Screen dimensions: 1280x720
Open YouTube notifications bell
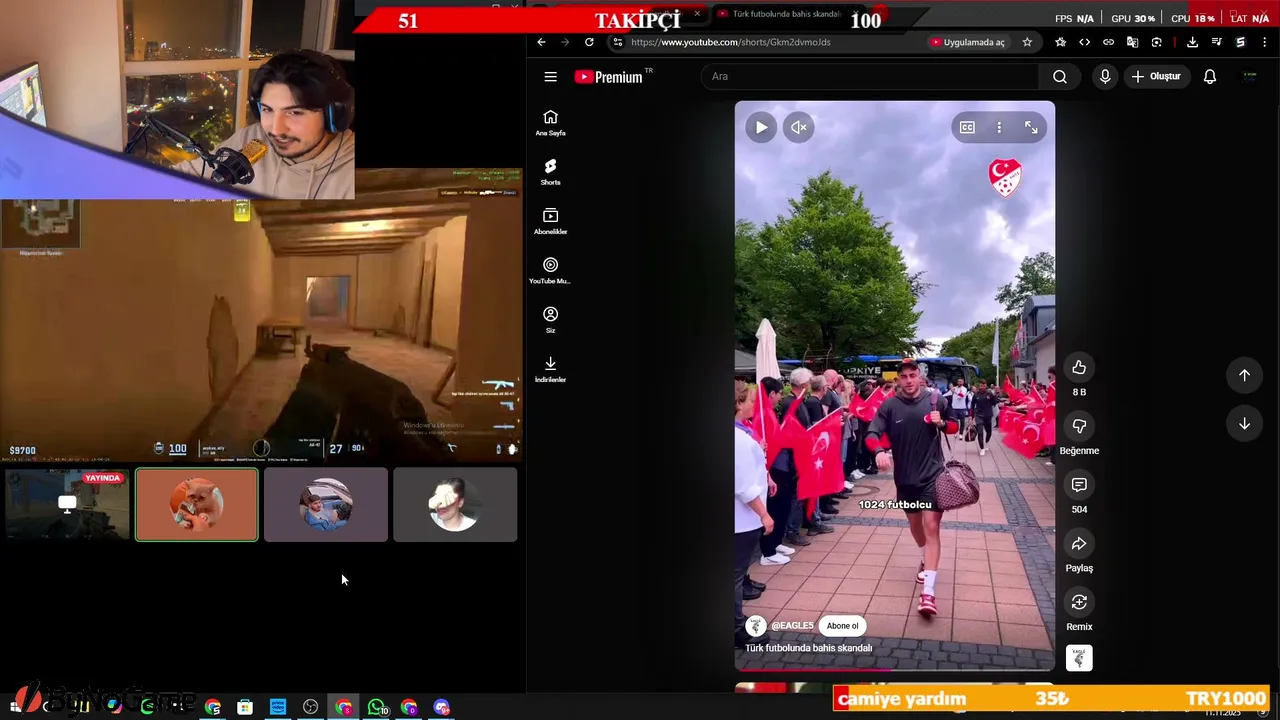(1210, 77)
